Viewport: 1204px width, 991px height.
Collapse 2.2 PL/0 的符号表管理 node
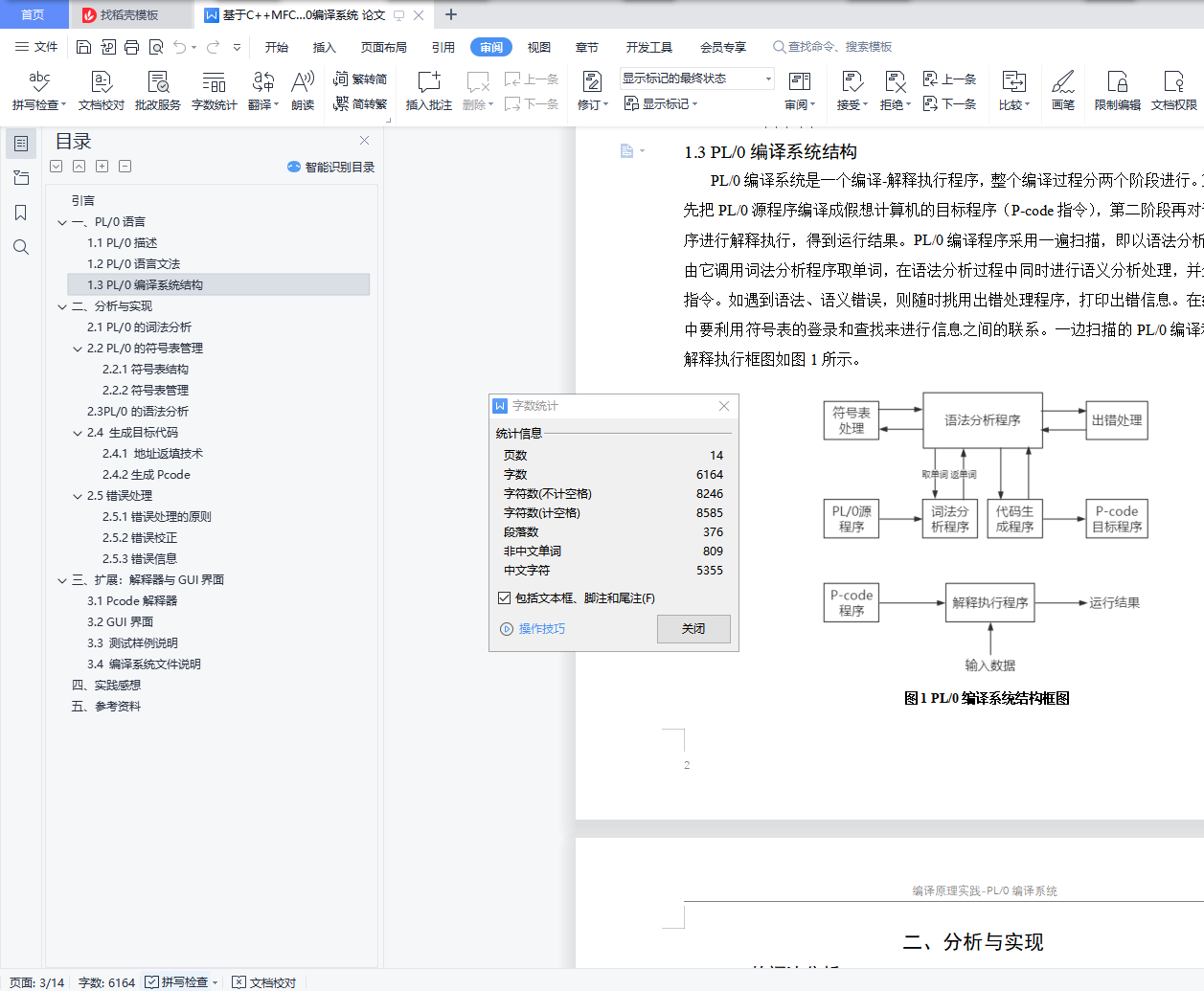[x=78, y=349]
